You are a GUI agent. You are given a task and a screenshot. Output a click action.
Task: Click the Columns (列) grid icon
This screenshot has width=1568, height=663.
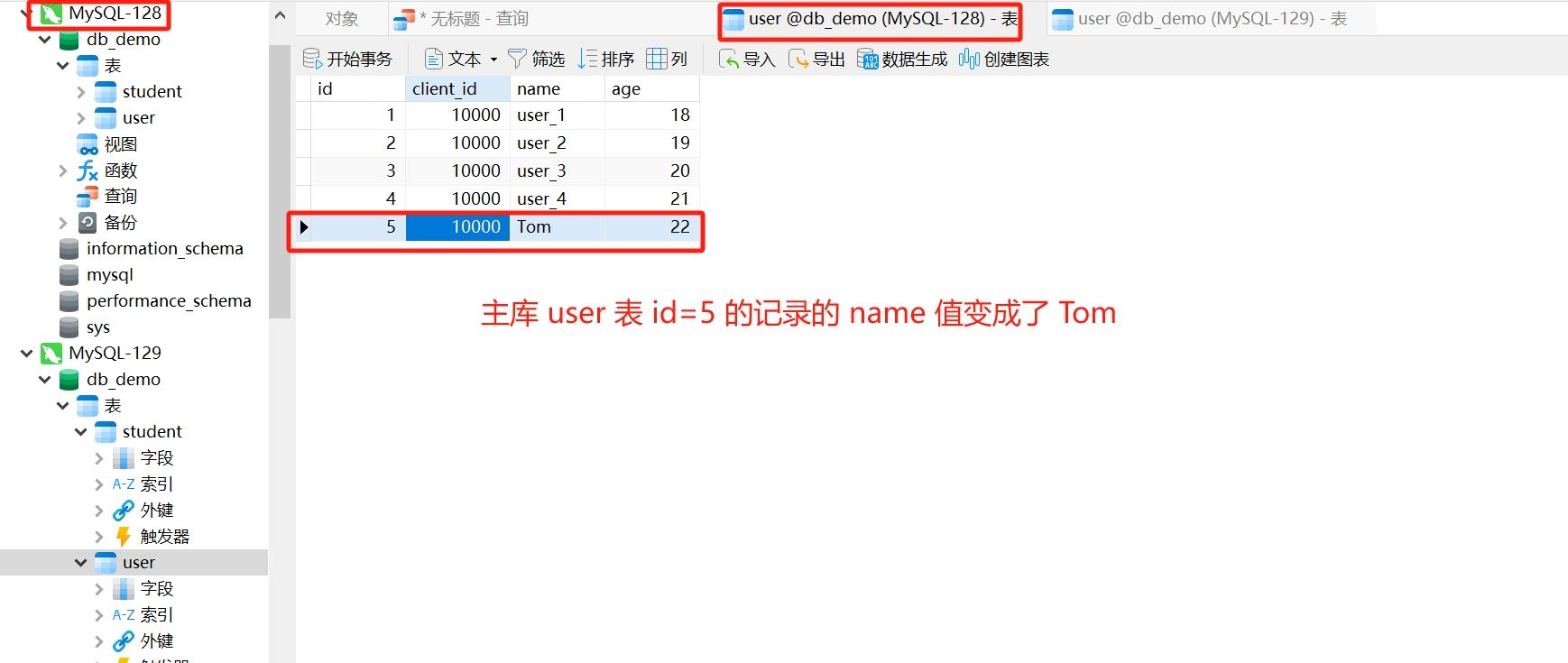(657, 59)
